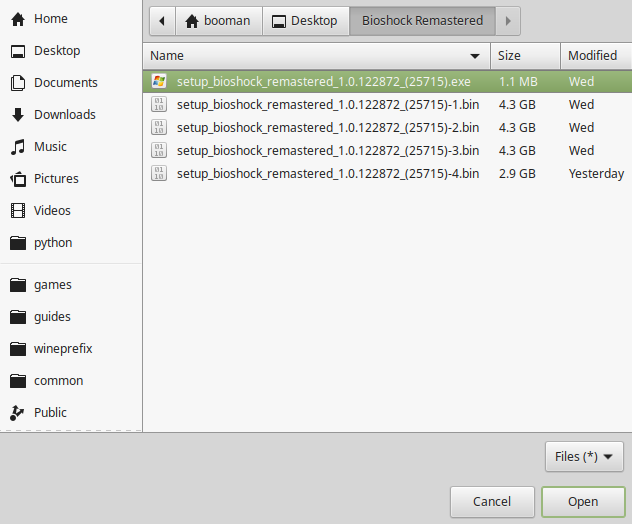Click the Downloads arrow icon in sidebar
The width and height of the screenshot is (632, 524).
18,115
